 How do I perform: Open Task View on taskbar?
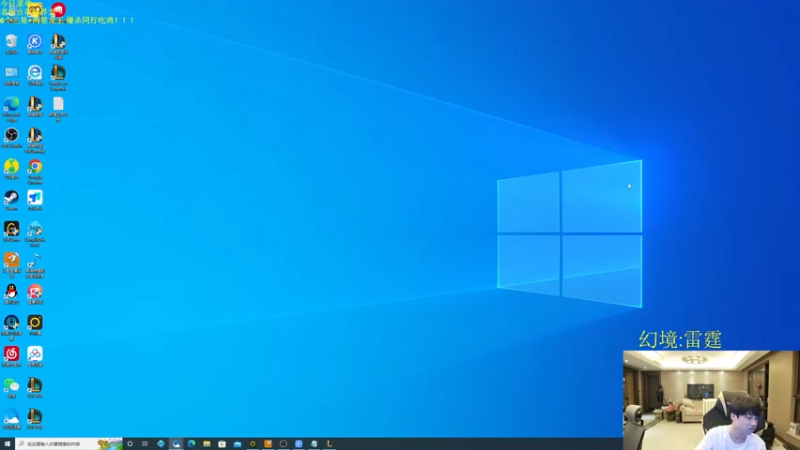pos(145,444)
